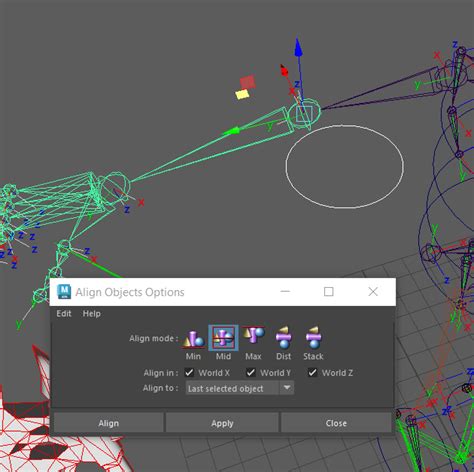The height and width of the screenshot is (472, 474).
Task: Click the Align button
Action: tap(109, 423)
